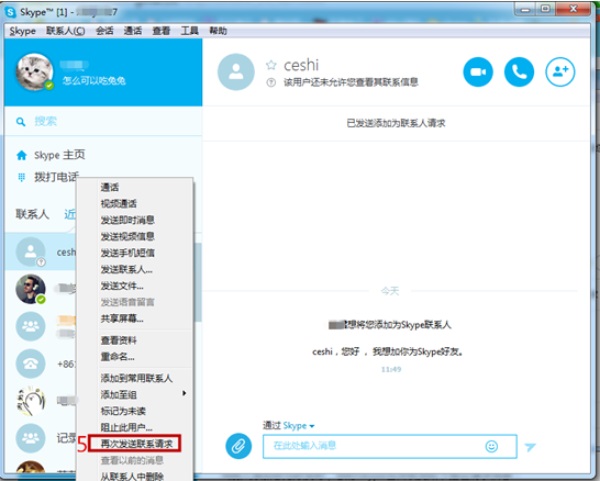The height and width of the screenshot is (481, 600).
Task: Choose 阻止此用户... in the context menu
Action: click(x=135, y=427)
